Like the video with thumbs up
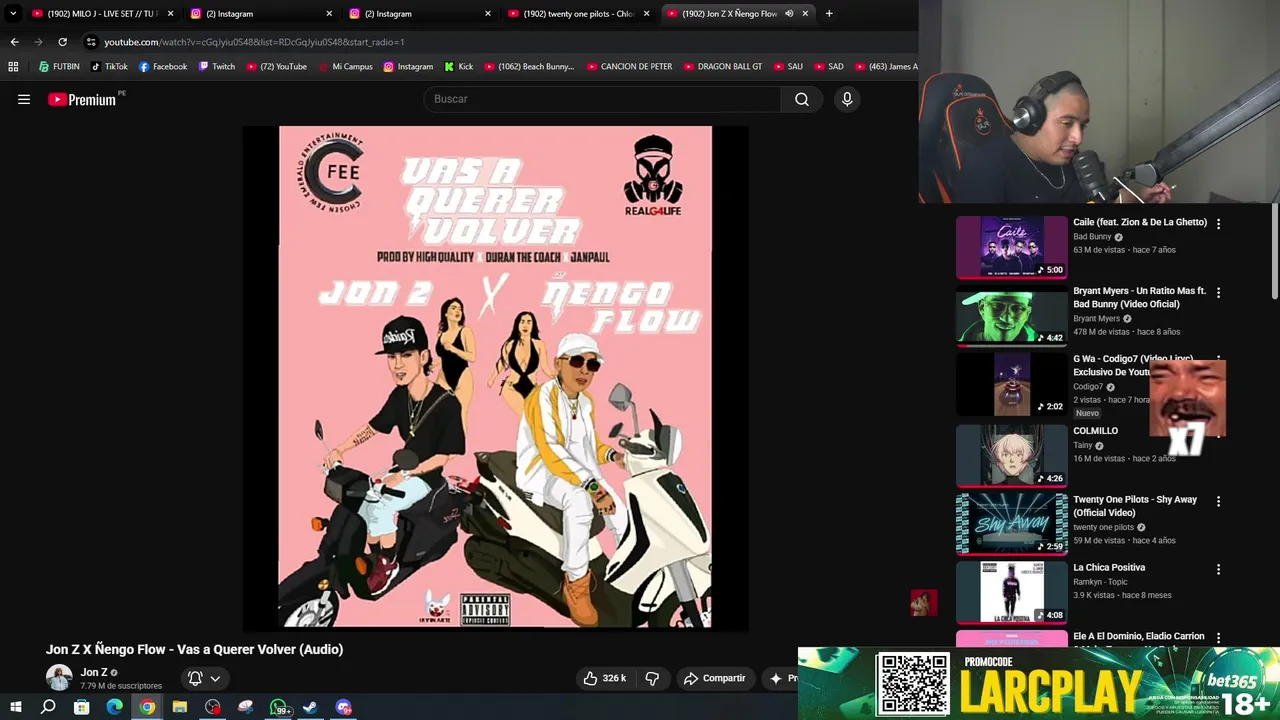1280x720 pixels. point(605,678)
